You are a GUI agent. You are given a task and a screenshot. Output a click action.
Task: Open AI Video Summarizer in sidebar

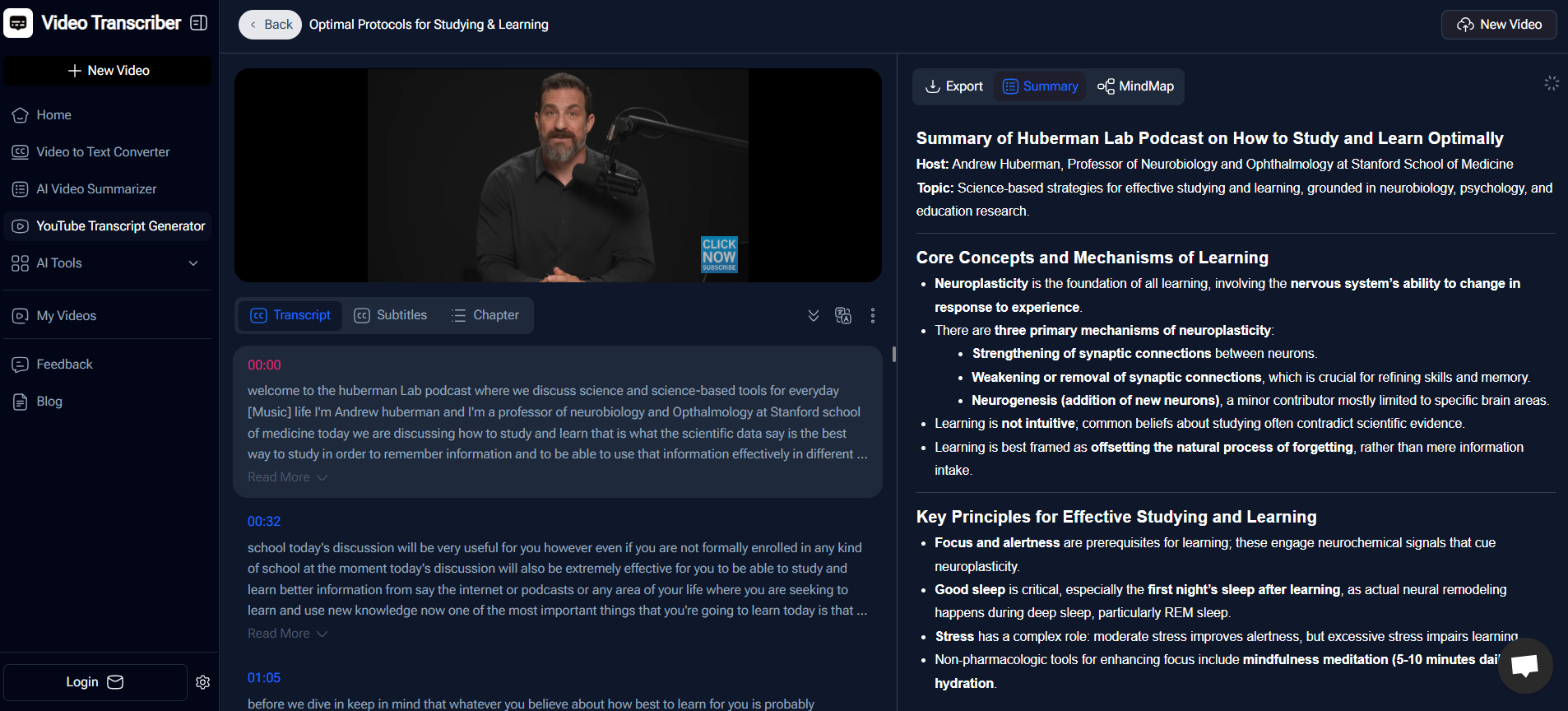click(x=96, y=189)
